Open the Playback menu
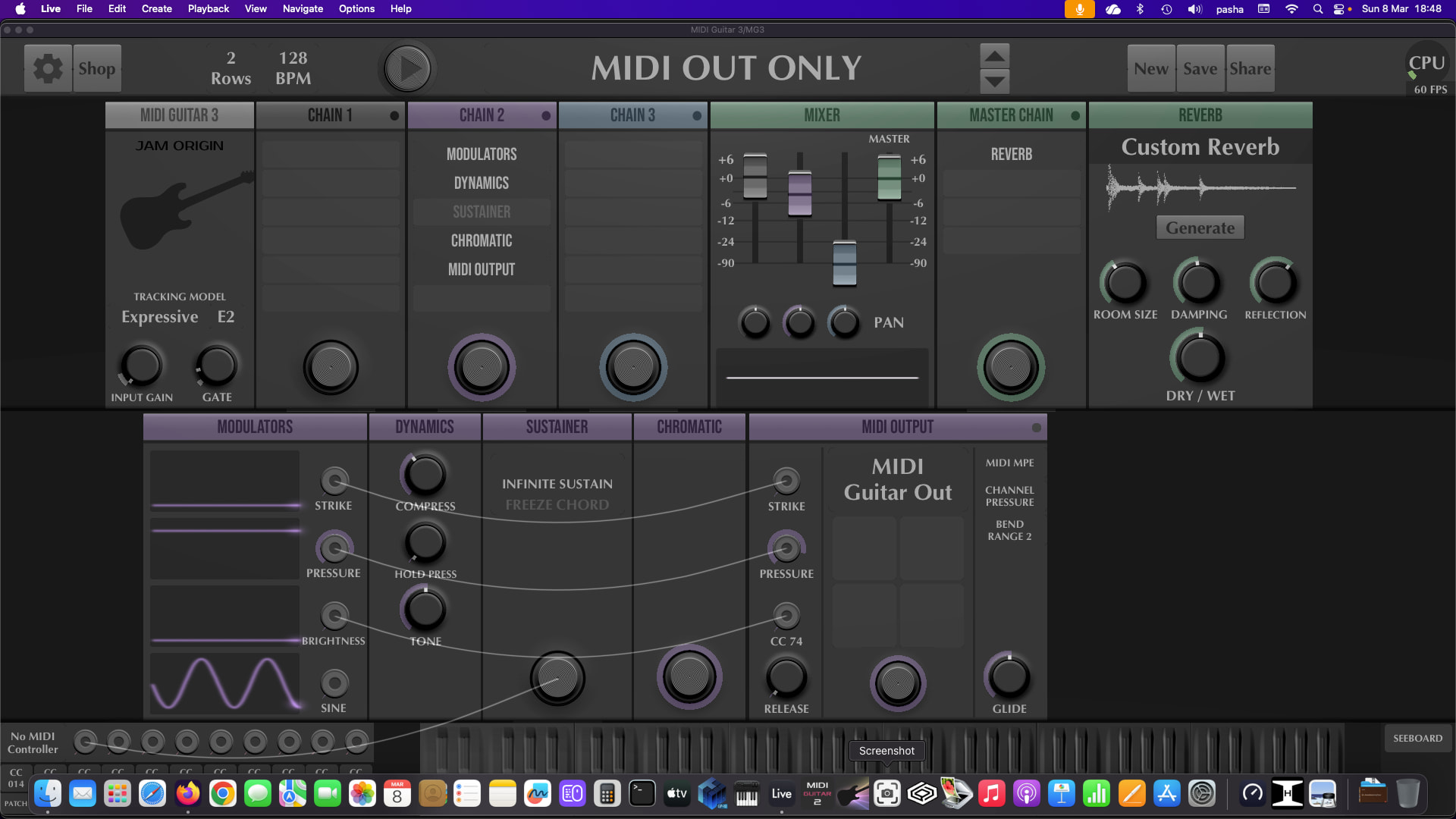The image size is (1456, 819). tap(208, 9)
